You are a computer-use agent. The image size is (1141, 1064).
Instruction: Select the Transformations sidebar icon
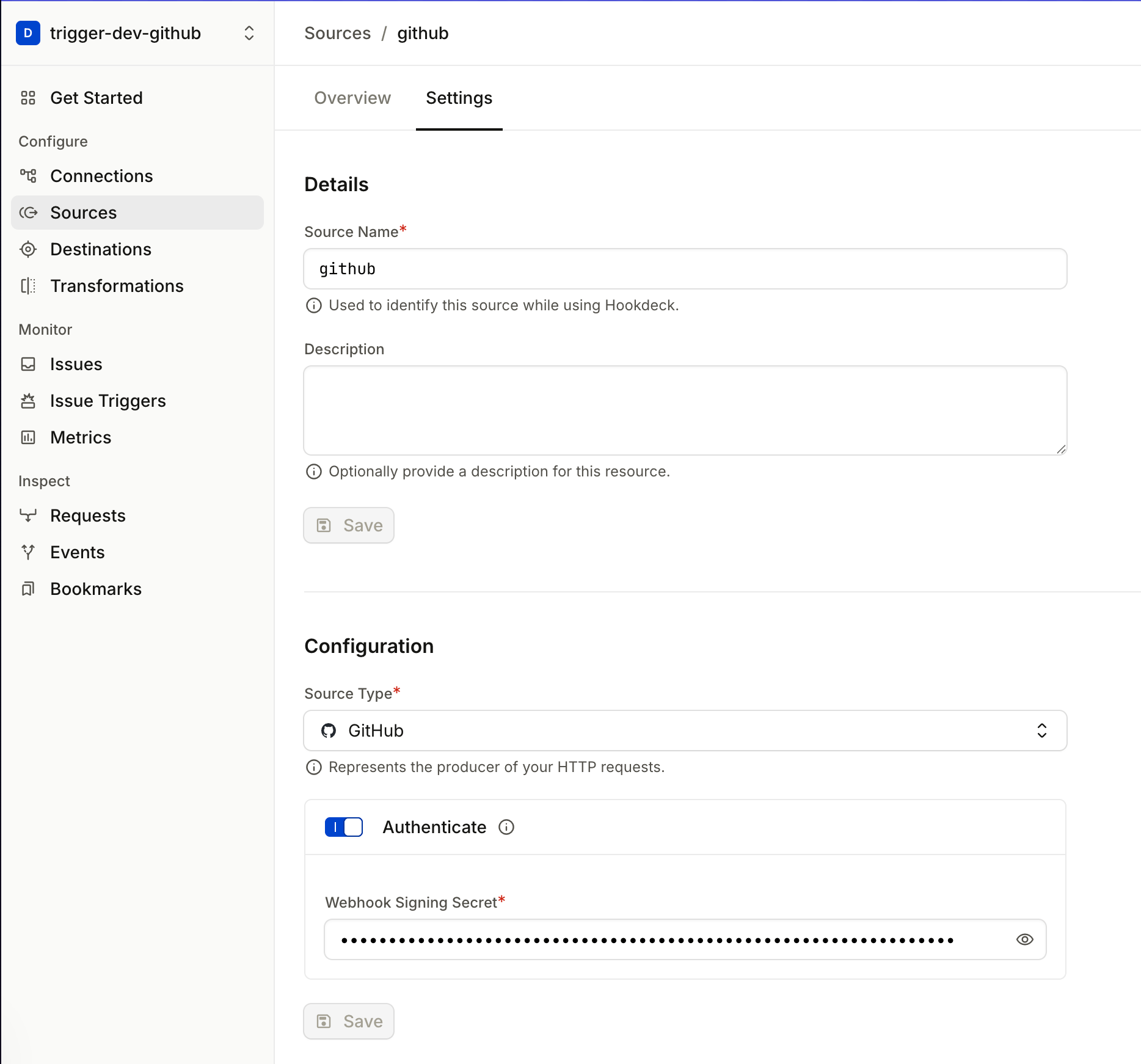tap(28, 286)
